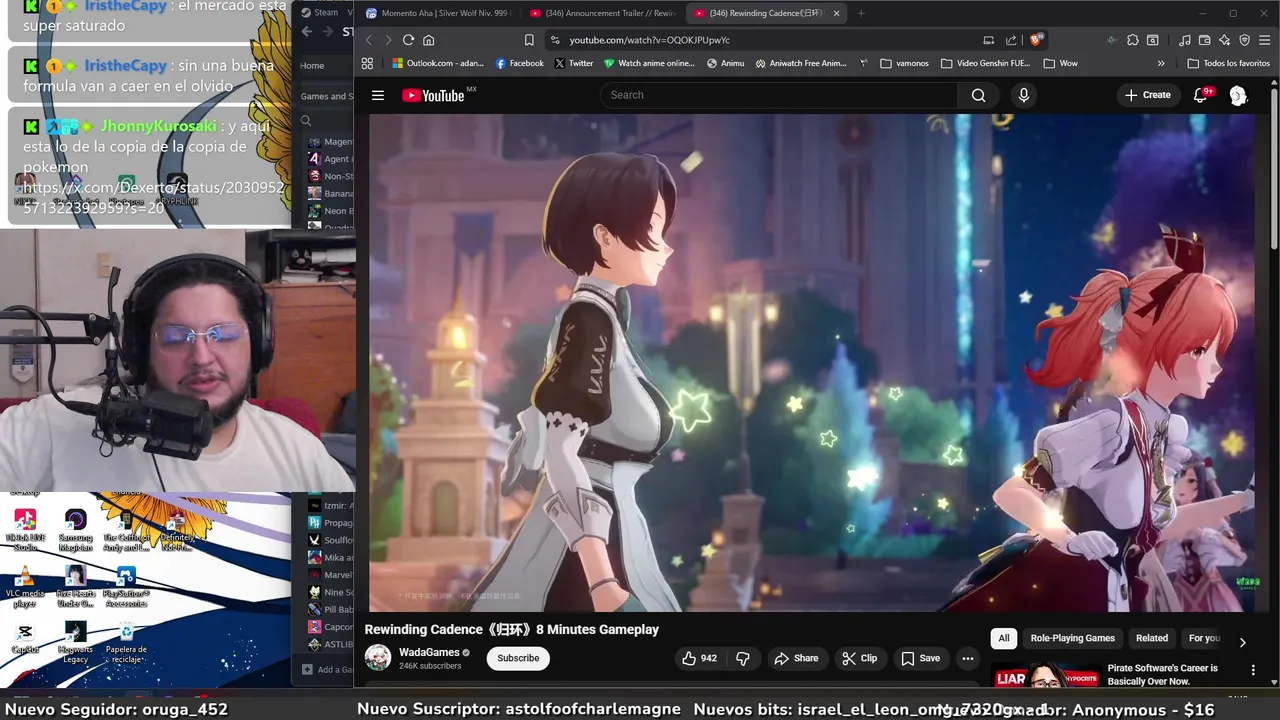Image resolution: width=1280 pixels, height=720 pixels.
Task: Open Pill Baby in the Steam games list
Action: [331, 609]
